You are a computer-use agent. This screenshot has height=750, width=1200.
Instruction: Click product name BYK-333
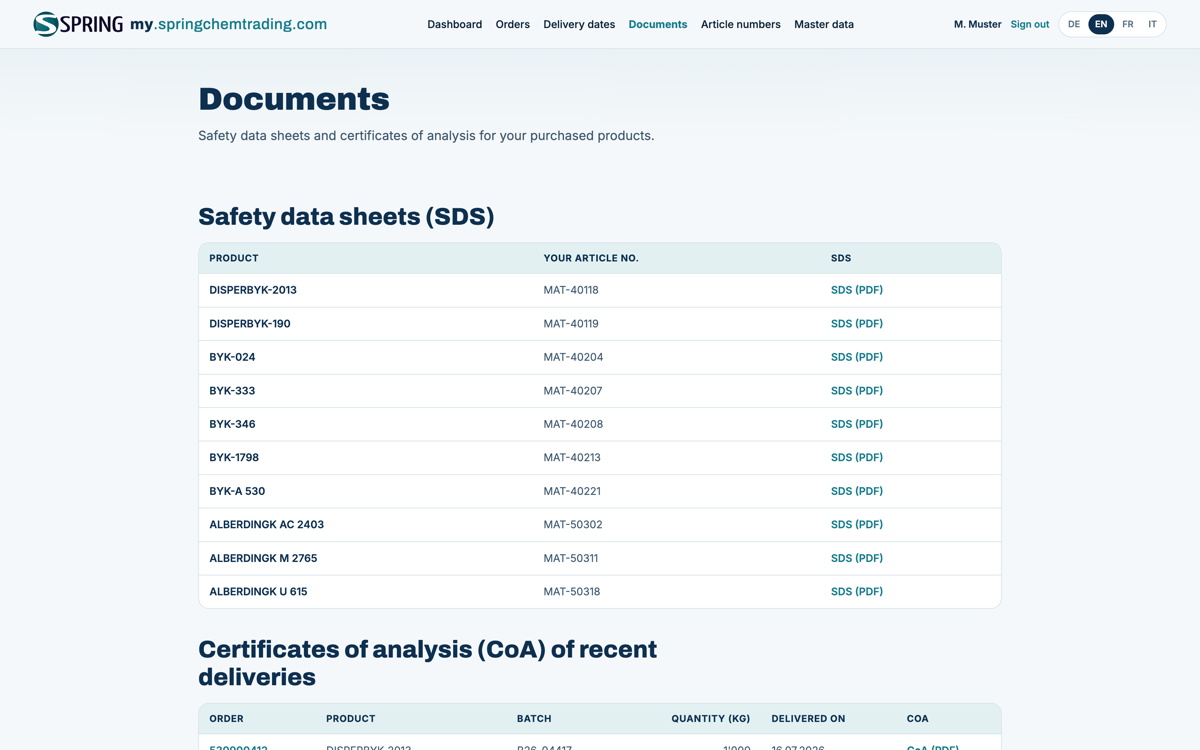pos(232,391)
